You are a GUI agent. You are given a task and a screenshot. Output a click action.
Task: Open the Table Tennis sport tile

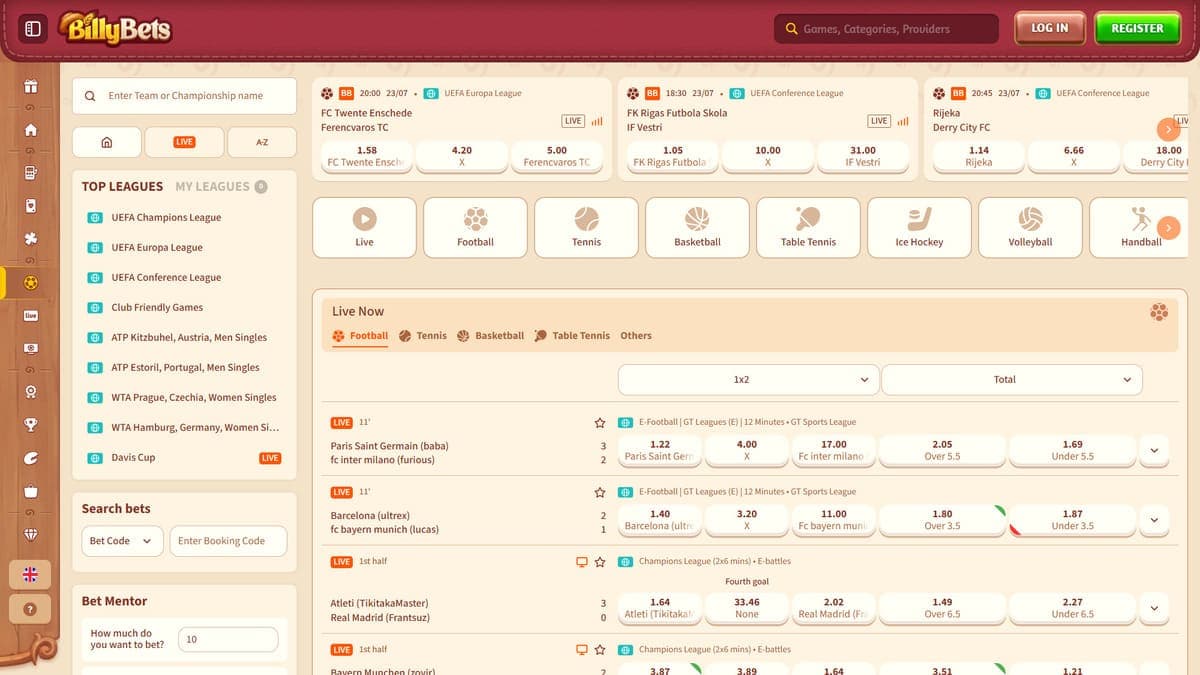[x=808, y=227]
